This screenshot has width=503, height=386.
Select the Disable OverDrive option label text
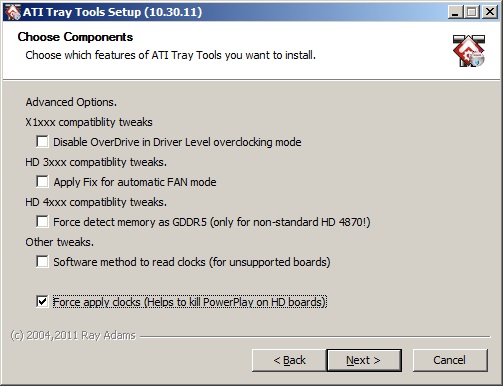pyautogui.click(x=177, y=142)
